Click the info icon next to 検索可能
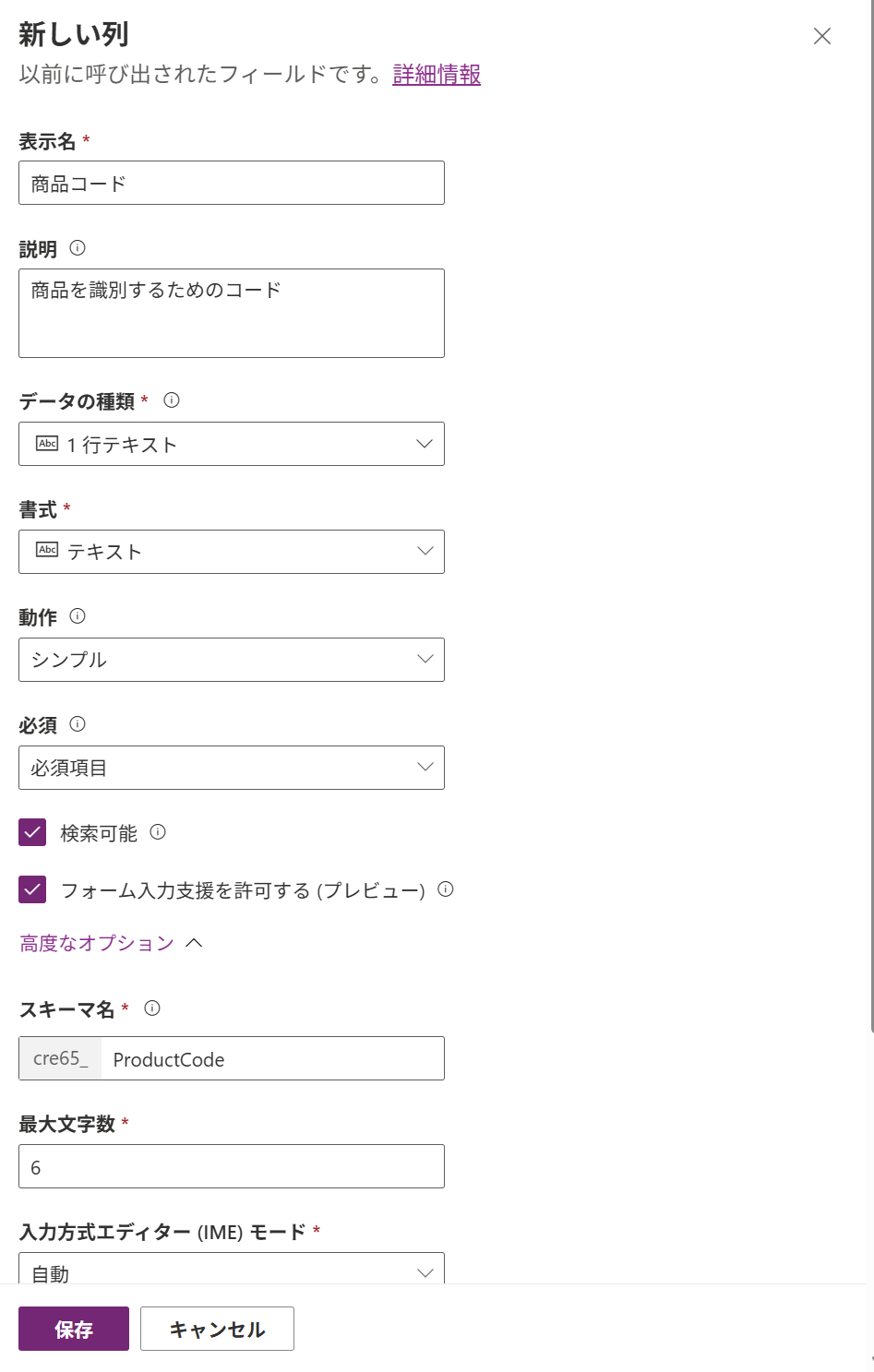Image resolution: width=874 pixels, height=1372 pixels. coord(158,833)
